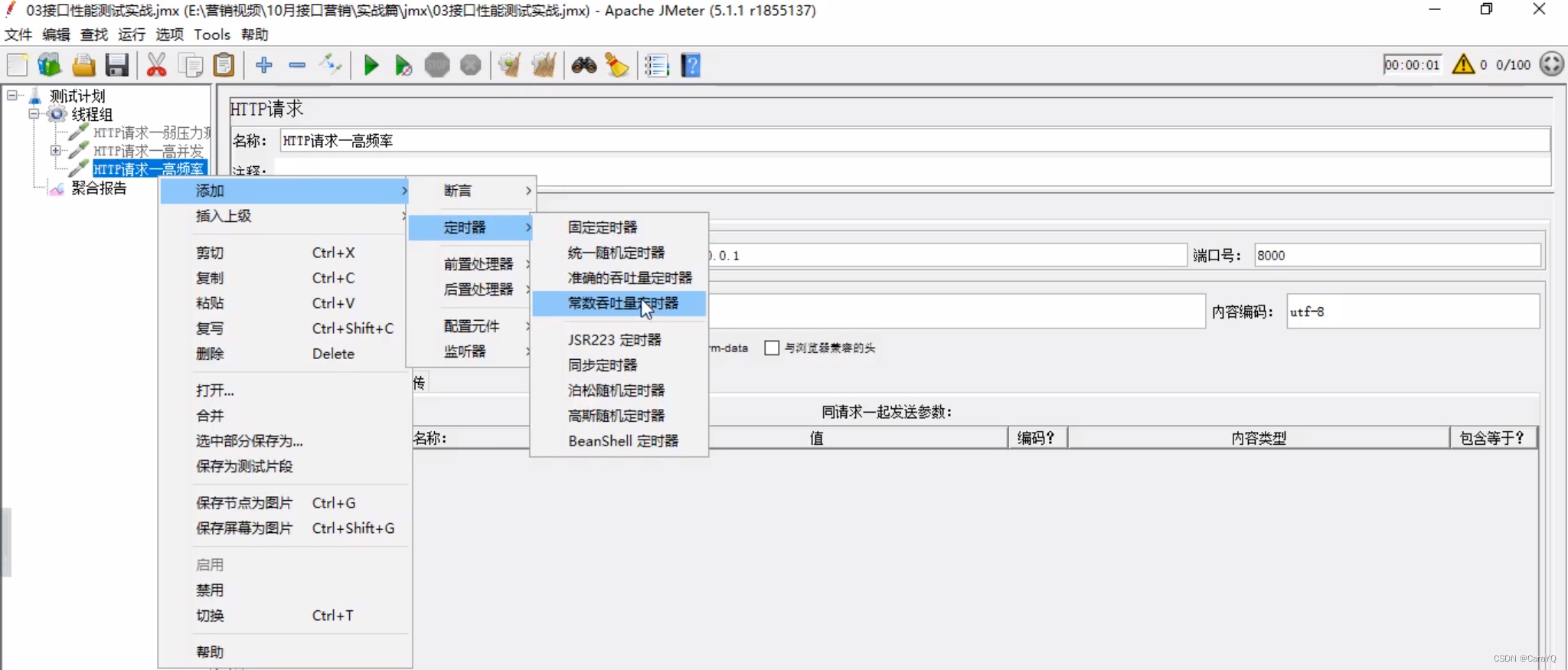Collapse the 测试计划 tree node

(x=12, y=96)
